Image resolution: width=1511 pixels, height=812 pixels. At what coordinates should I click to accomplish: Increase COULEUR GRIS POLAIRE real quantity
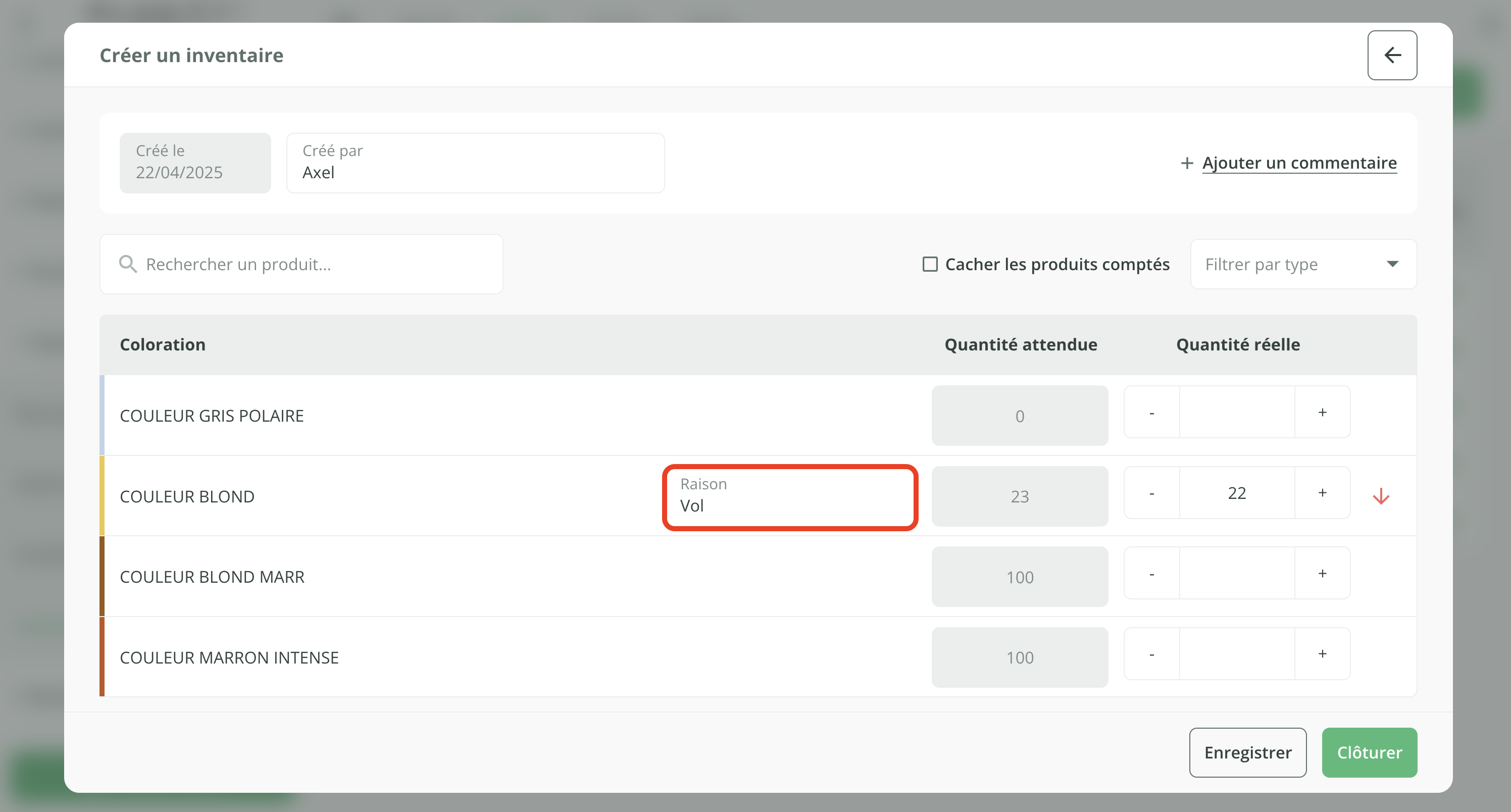coord(1322,413)
